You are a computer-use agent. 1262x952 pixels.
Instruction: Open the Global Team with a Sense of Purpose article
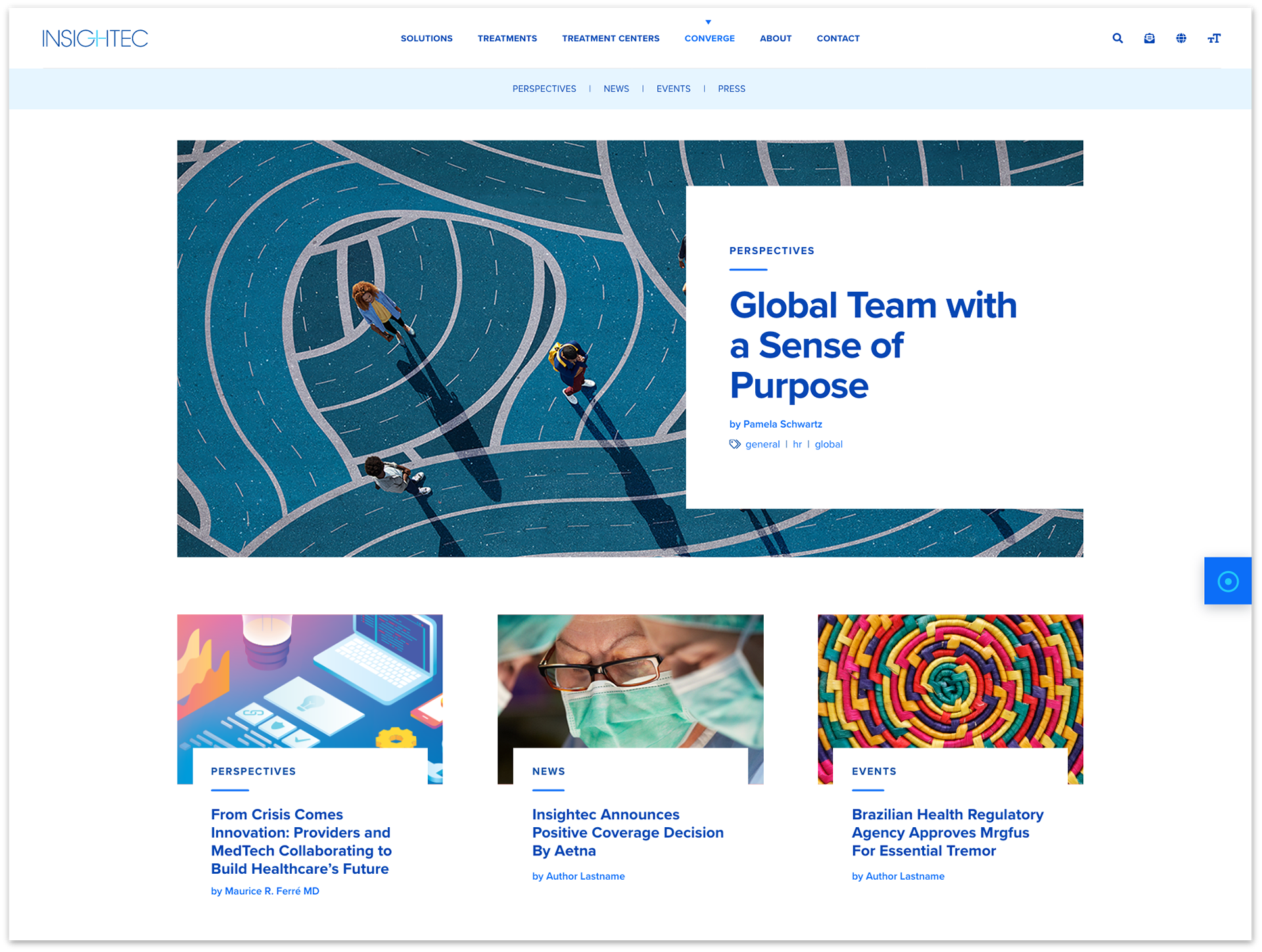pos(873,346)
